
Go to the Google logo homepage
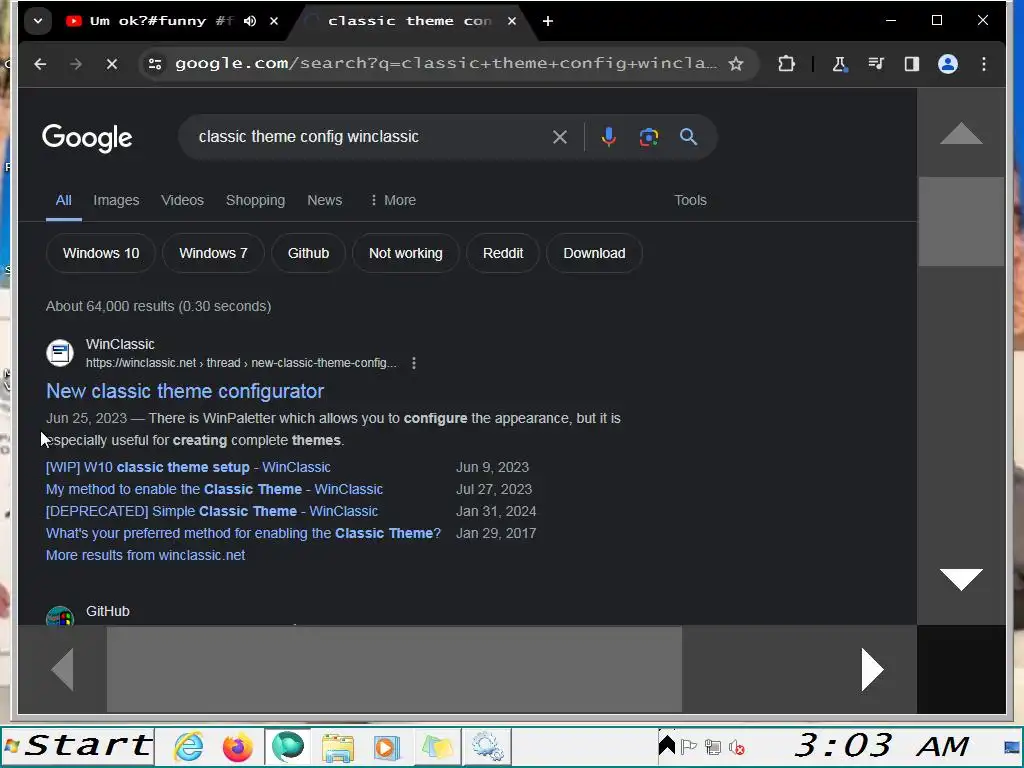coord(87,138)
